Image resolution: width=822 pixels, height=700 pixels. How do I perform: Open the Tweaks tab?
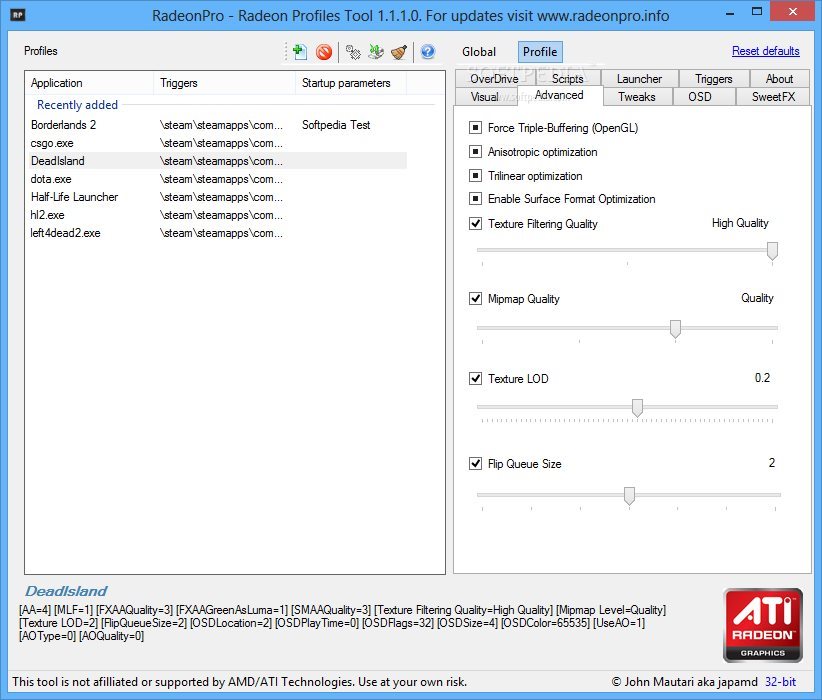pos(636,96)
